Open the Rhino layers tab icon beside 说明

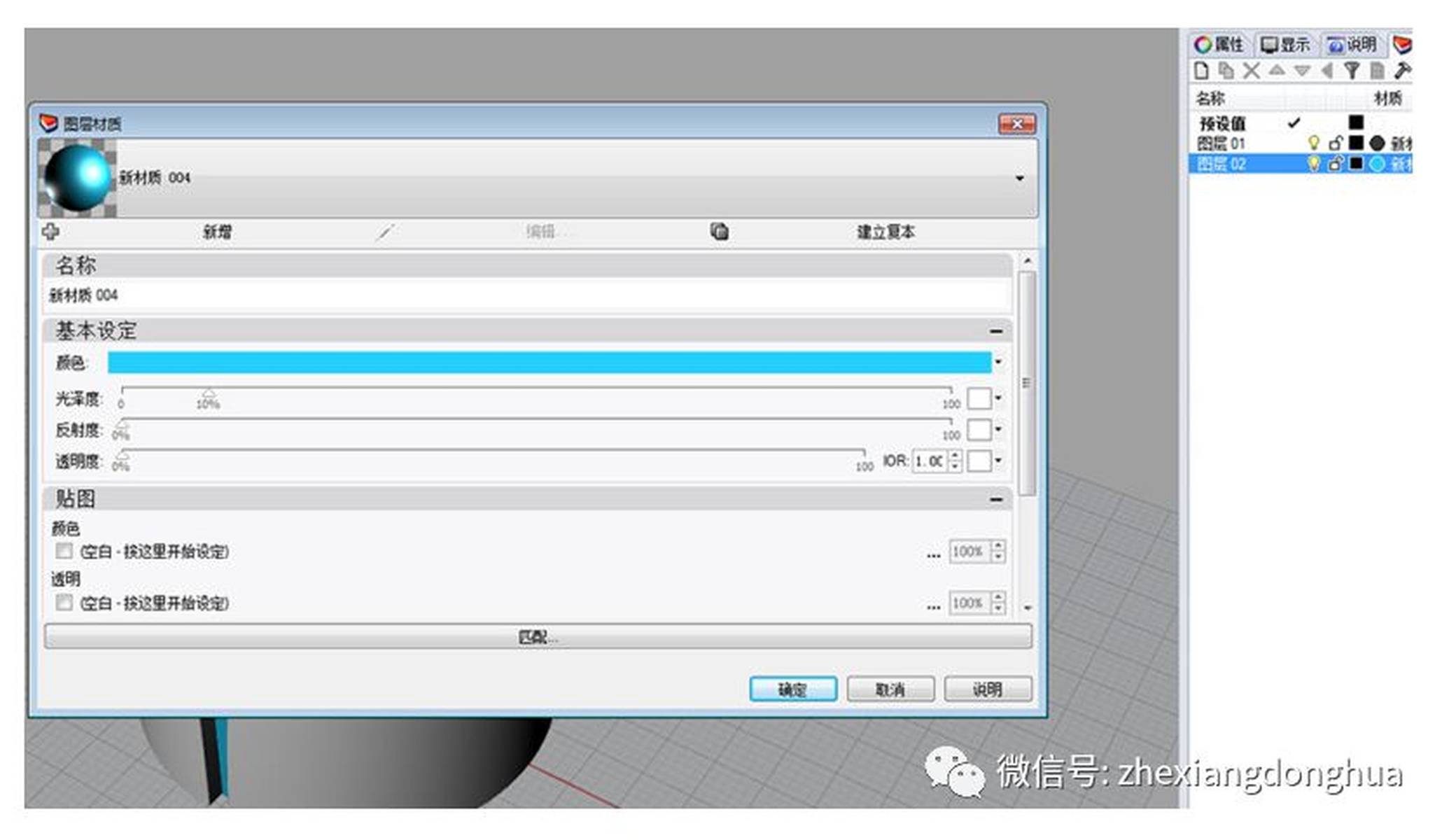pyautogui.click(x=1402, y=45)
